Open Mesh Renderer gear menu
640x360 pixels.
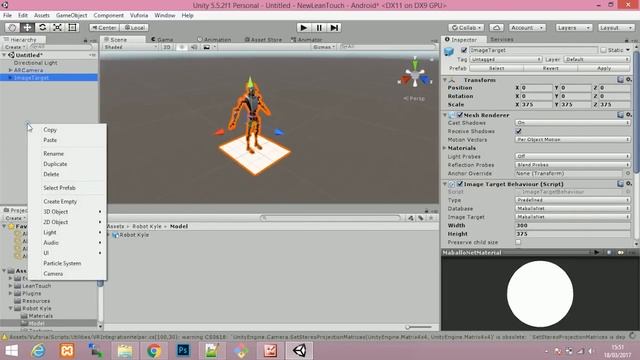(629, 115)
